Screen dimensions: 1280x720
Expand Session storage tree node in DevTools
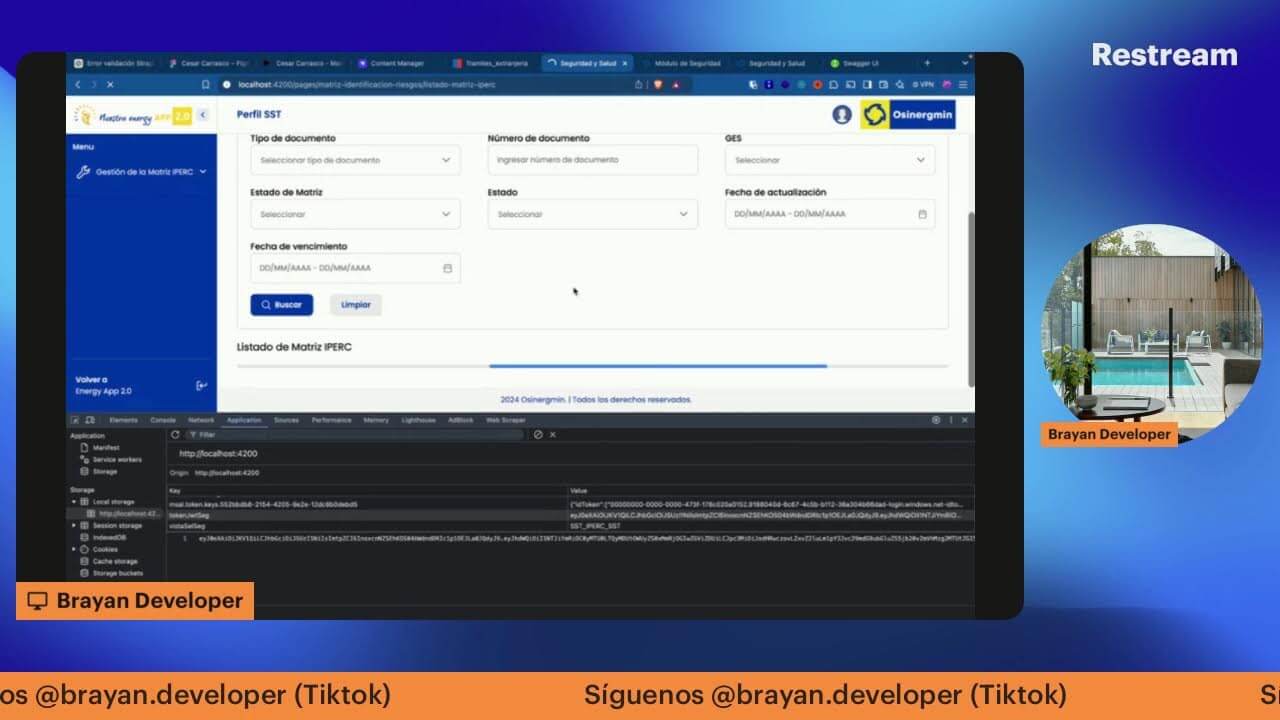(74, 525)
